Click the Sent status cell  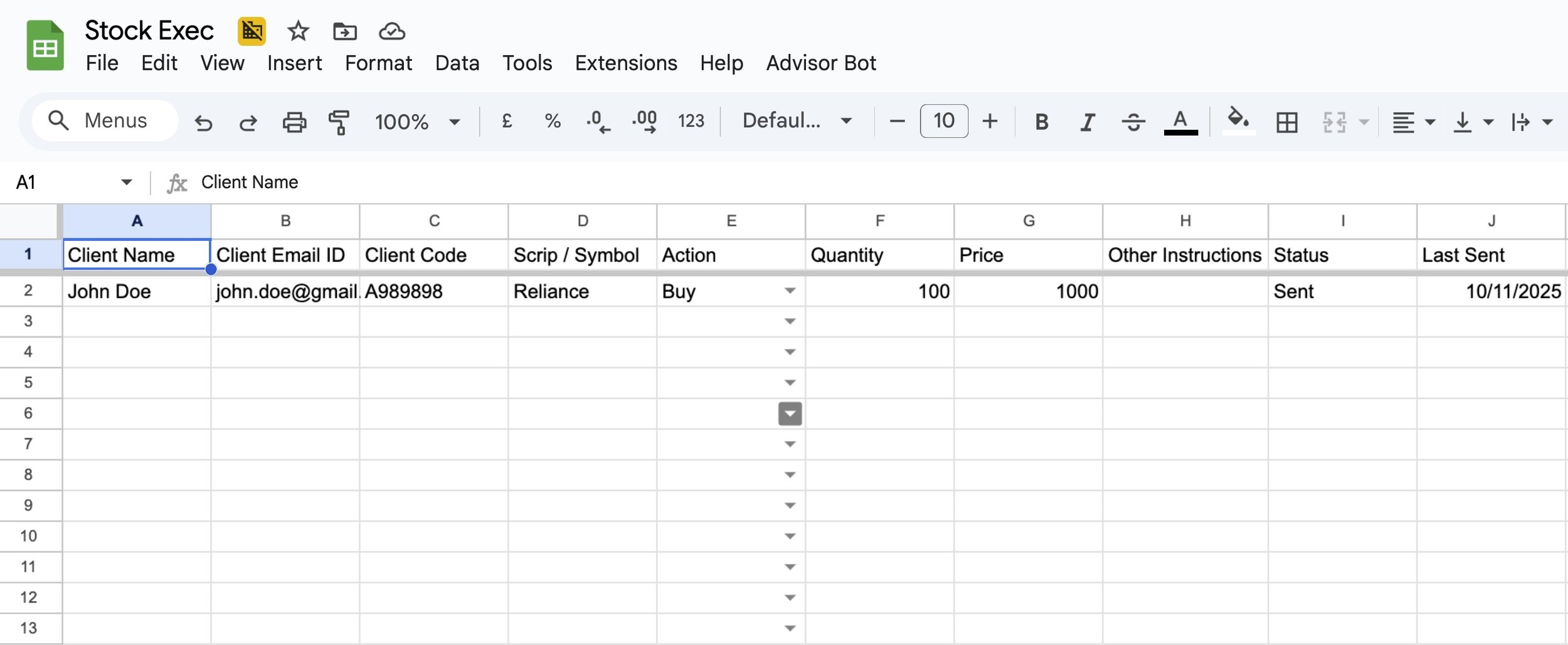pyautogui.click(x=1342, y=291)
